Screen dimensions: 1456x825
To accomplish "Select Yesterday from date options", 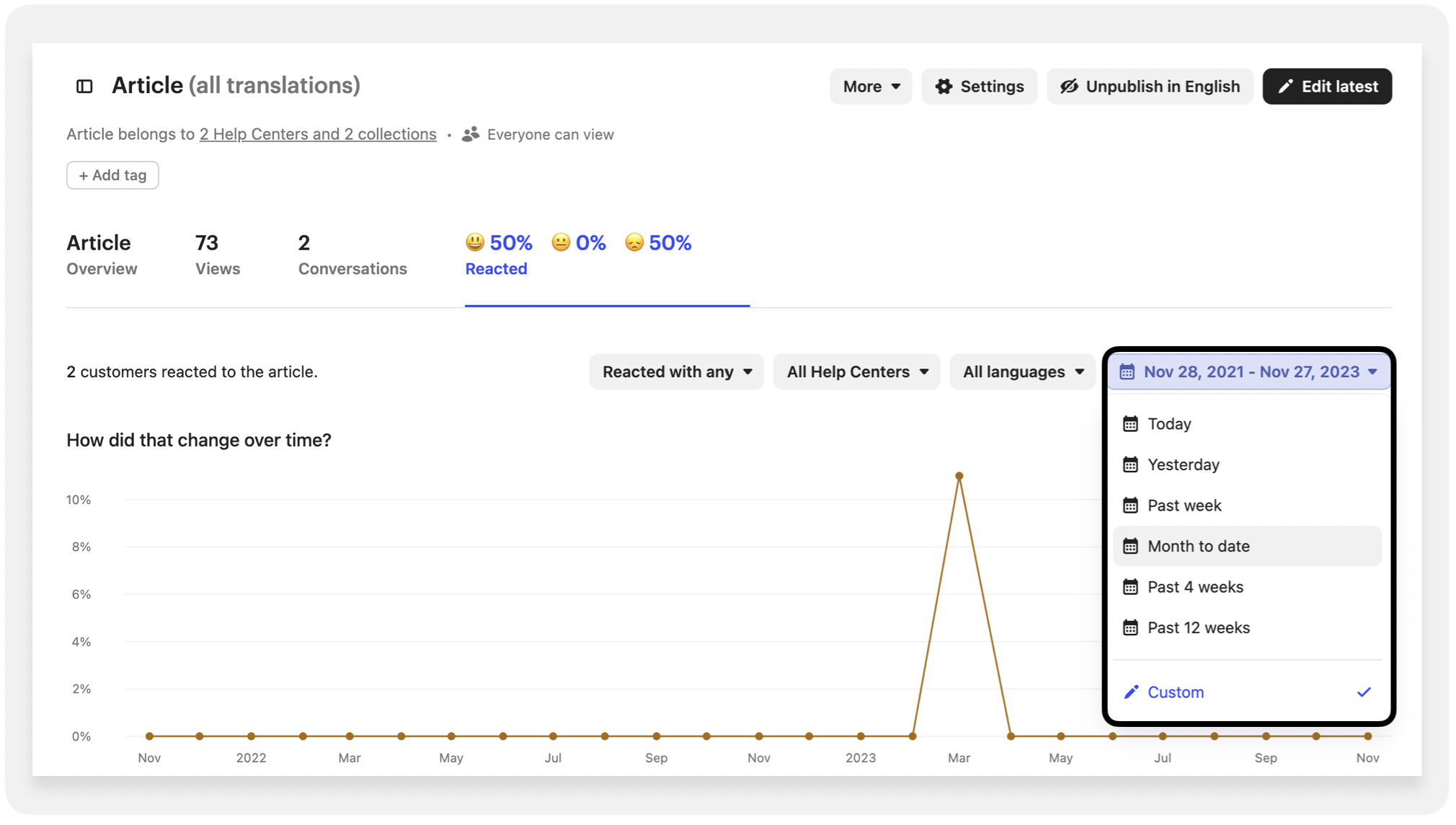I will pos(1248,465).
